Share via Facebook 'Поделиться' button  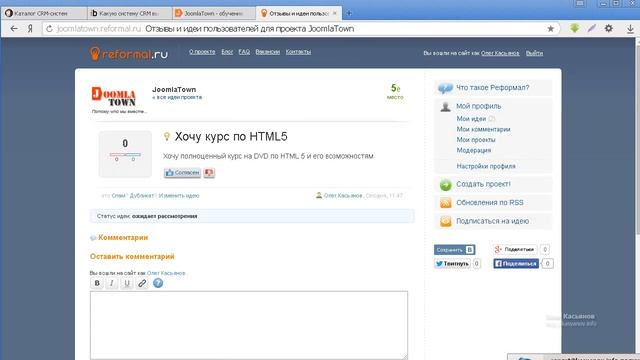516,264
